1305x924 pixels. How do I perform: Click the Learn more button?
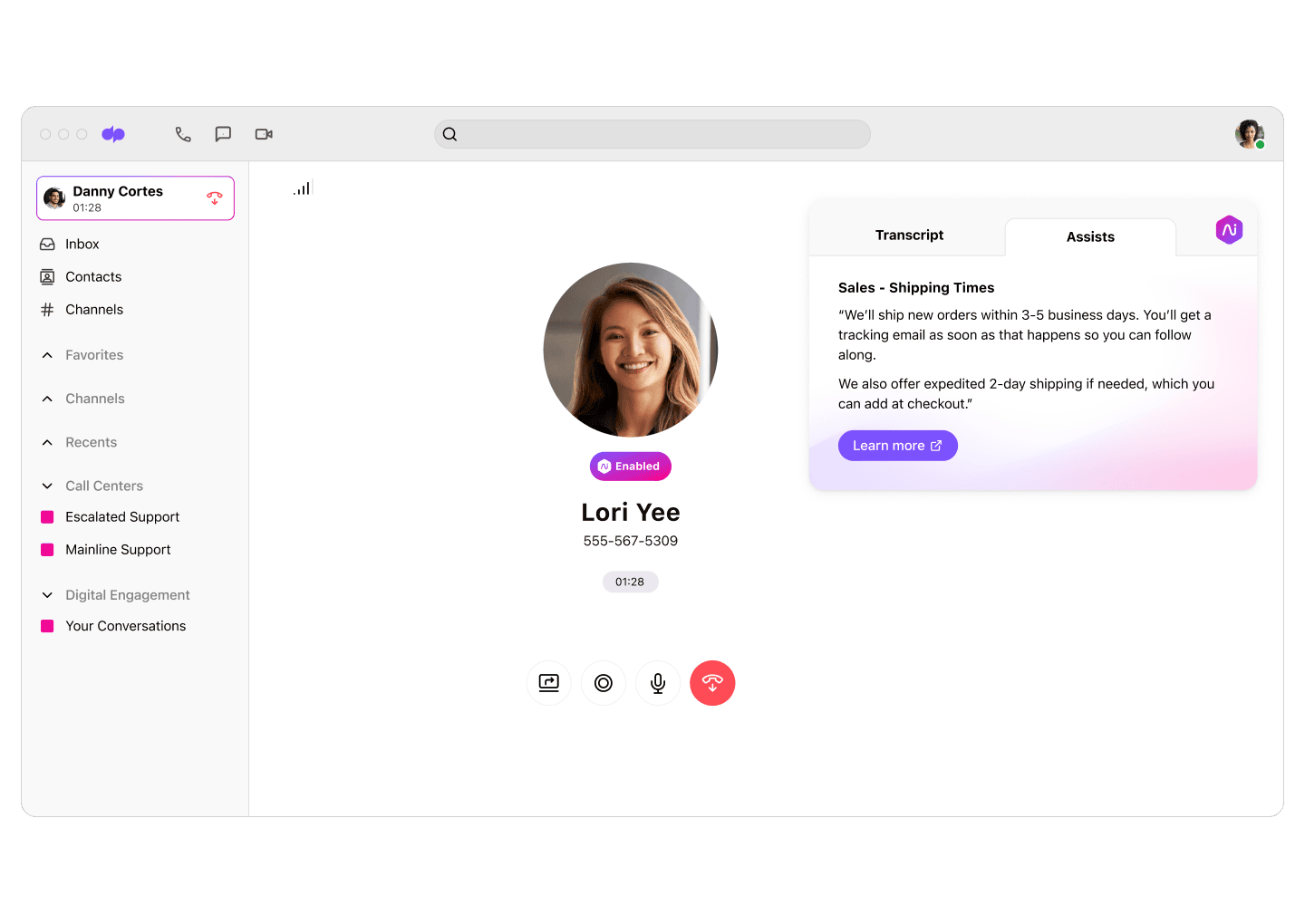tap(898, 446)
